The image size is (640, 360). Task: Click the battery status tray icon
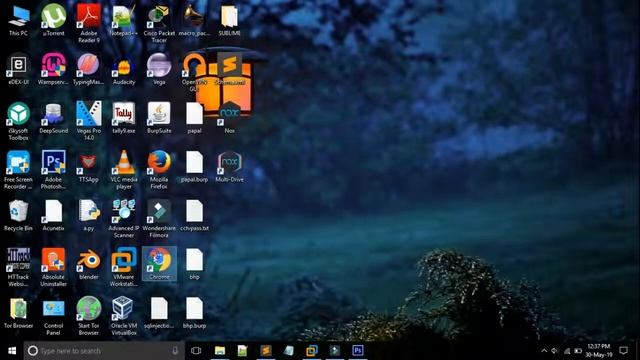pos(578,351)
